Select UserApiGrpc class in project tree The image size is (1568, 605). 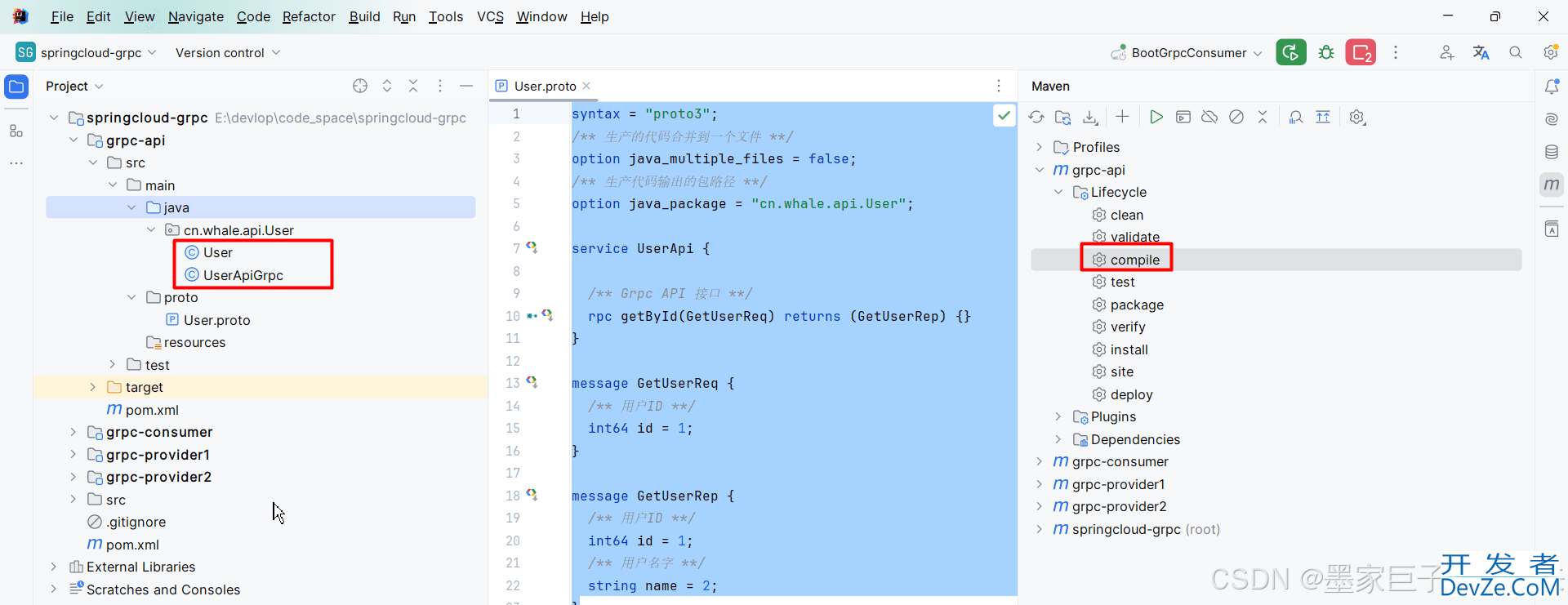click(243, 276)
